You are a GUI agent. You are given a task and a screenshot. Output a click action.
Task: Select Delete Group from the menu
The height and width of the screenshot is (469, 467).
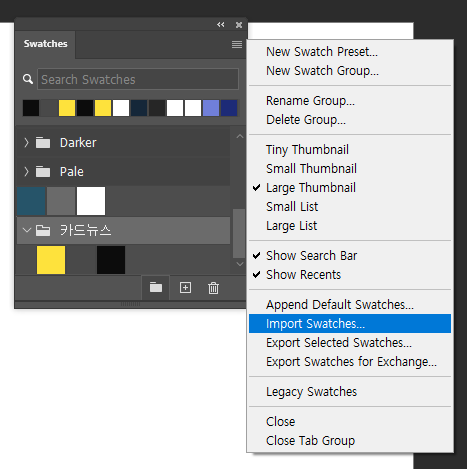[x=306, y=120]
